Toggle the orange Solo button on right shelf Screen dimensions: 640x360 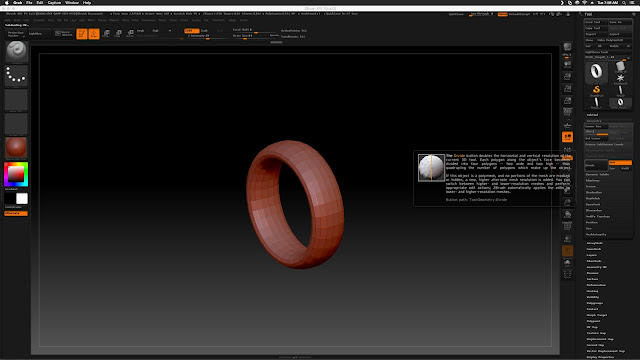pyautogui.click(x=567, y=137)
